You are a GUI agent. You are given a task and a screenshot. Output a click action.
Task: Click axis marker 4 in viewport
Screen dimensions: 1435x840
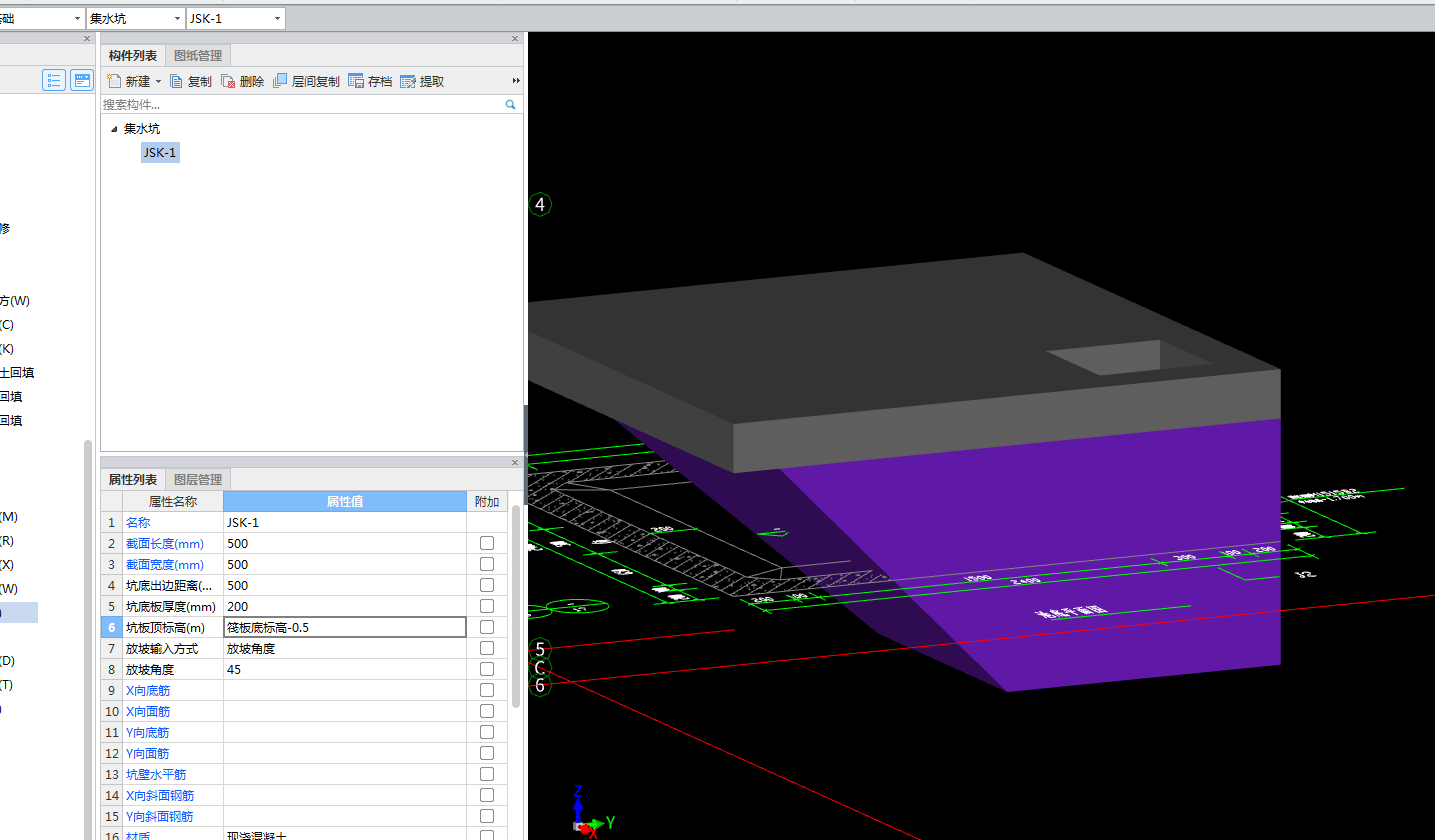pyautogui.click(x=540, y=205)
